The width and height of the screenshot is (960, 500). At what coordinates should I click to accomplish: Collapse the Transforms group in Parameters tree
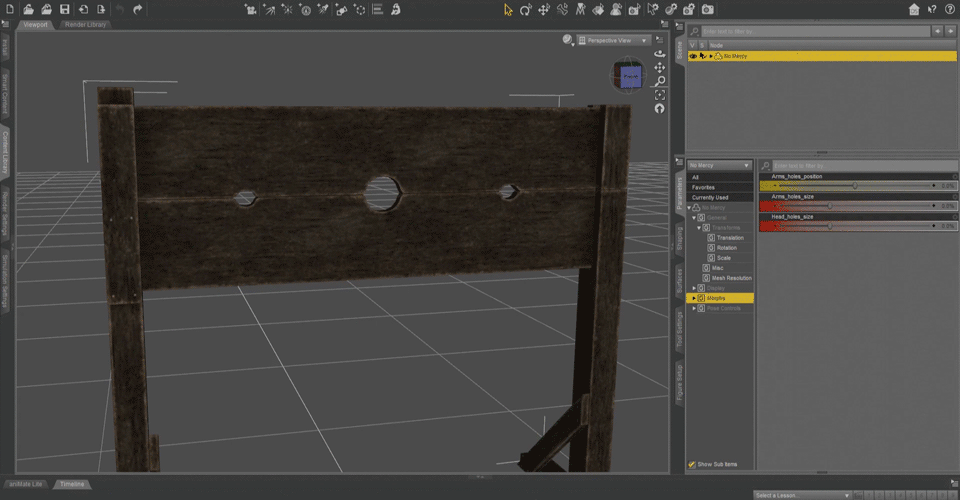click(699, 228)
